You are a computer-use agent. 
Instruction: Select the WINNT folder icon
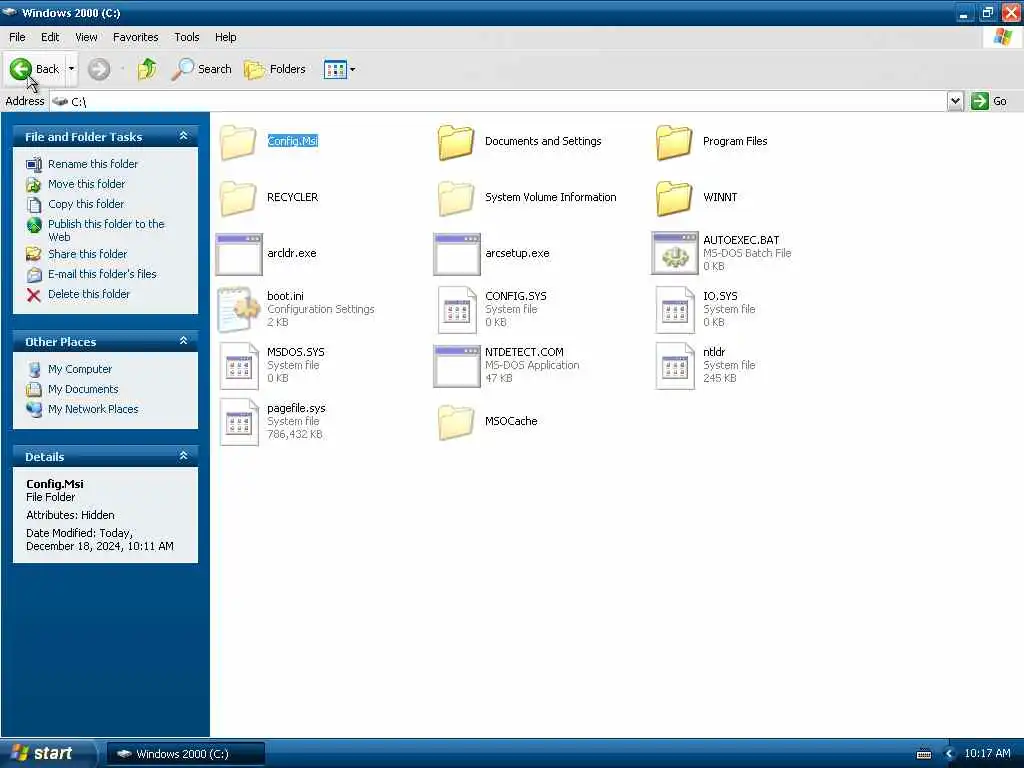[674, 198]
